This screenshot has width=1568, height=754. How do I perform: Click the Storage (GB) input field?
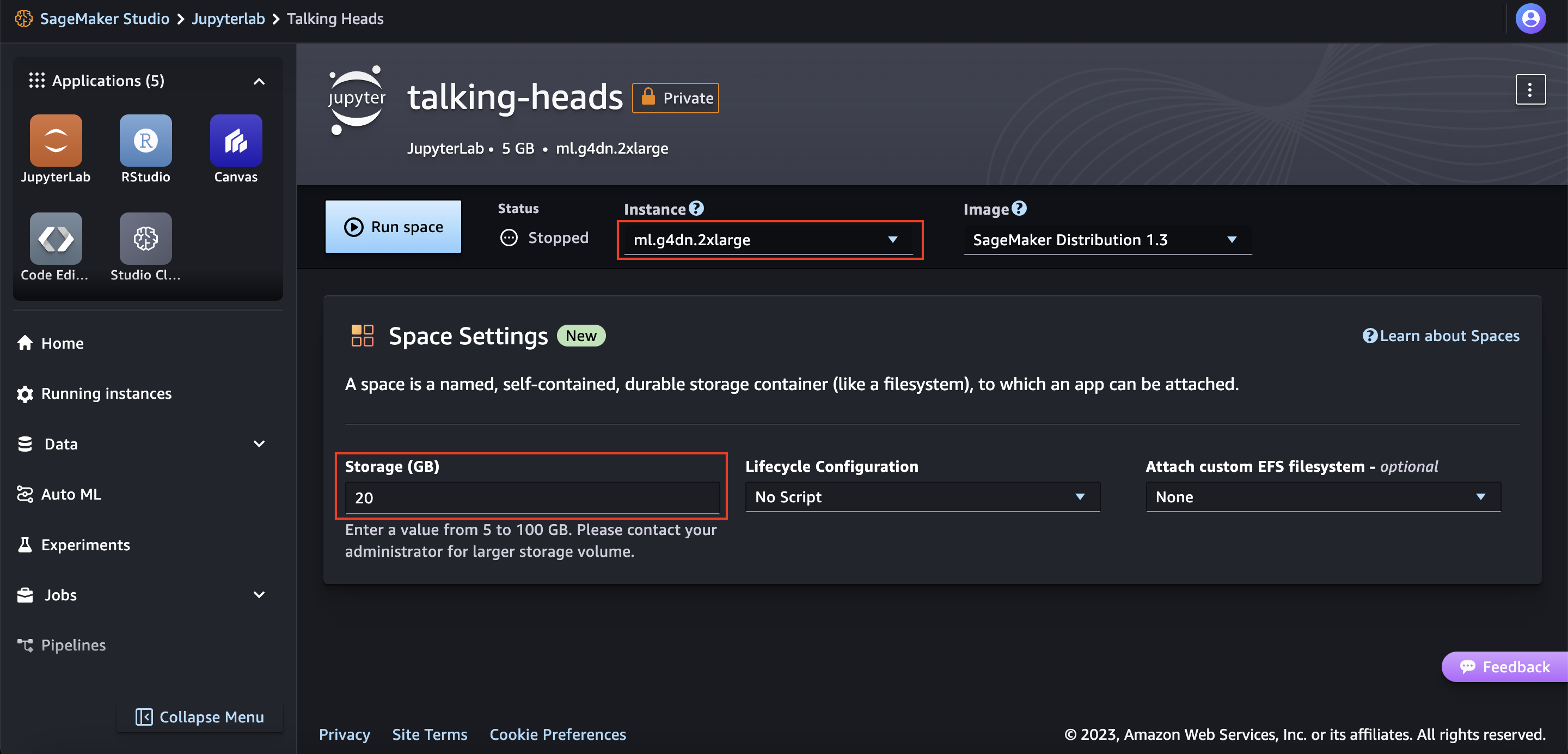tap(531, 497)
